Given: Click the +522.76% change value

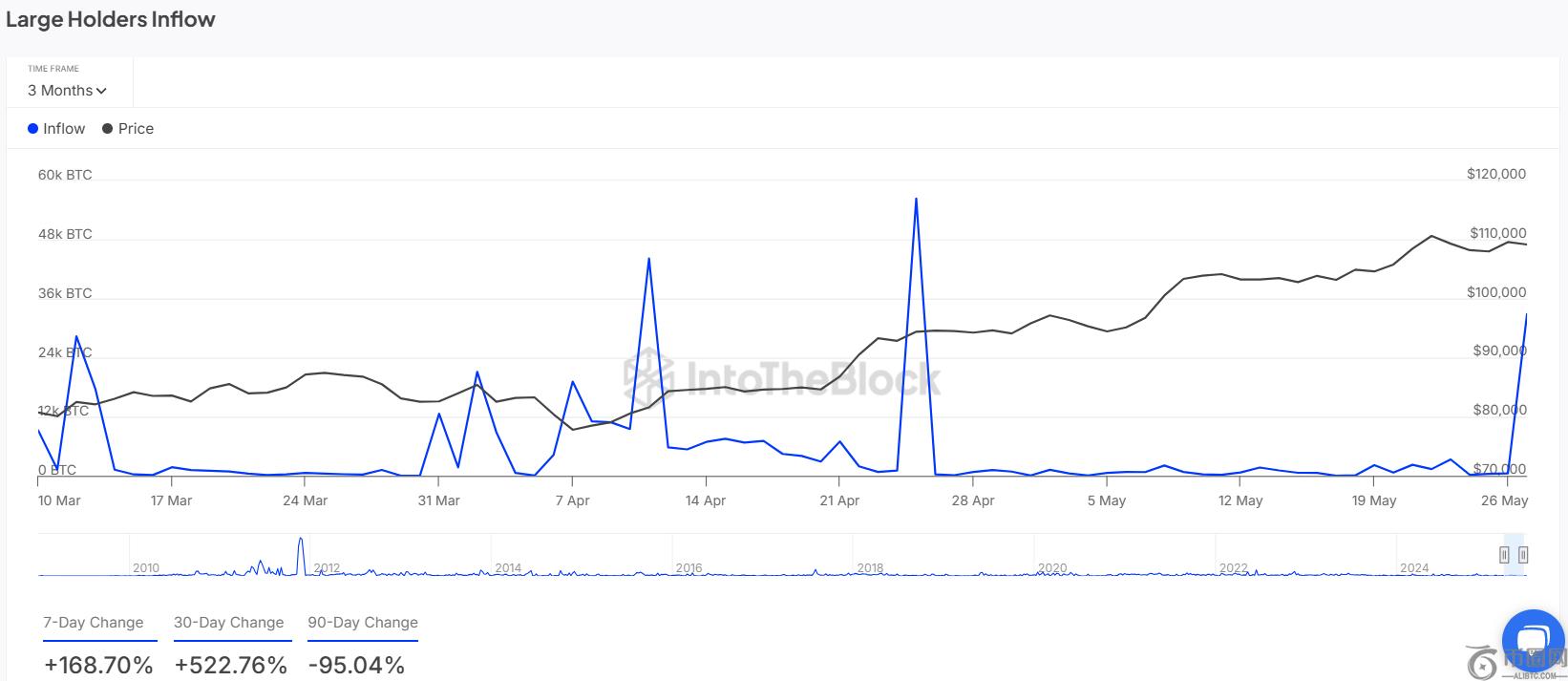Looking at the screenshot, I should click(x=230, y=665).
